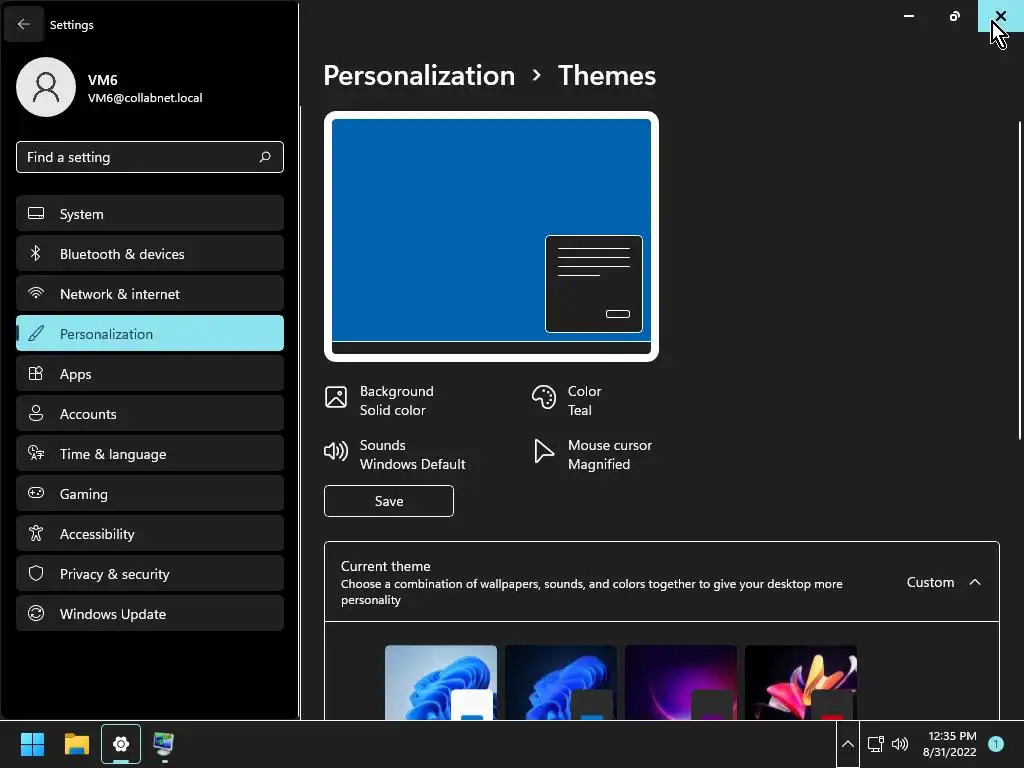This screenshot has height=768, width=1024.
Task: Open the notification badge
Action: [x=996, y=744]
